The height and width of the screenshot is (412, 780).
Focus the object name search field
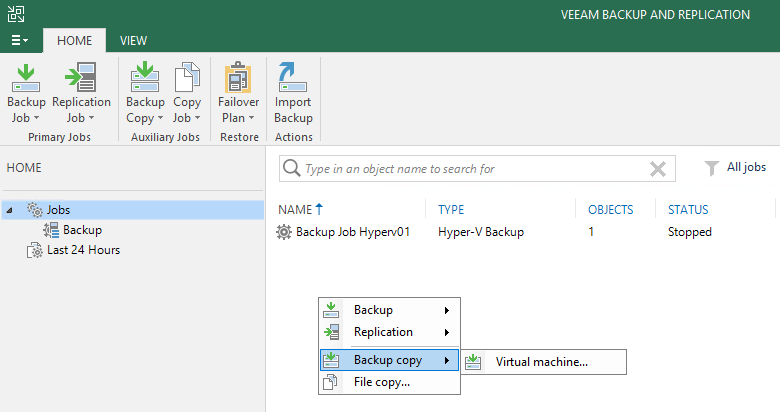point(477,169)
